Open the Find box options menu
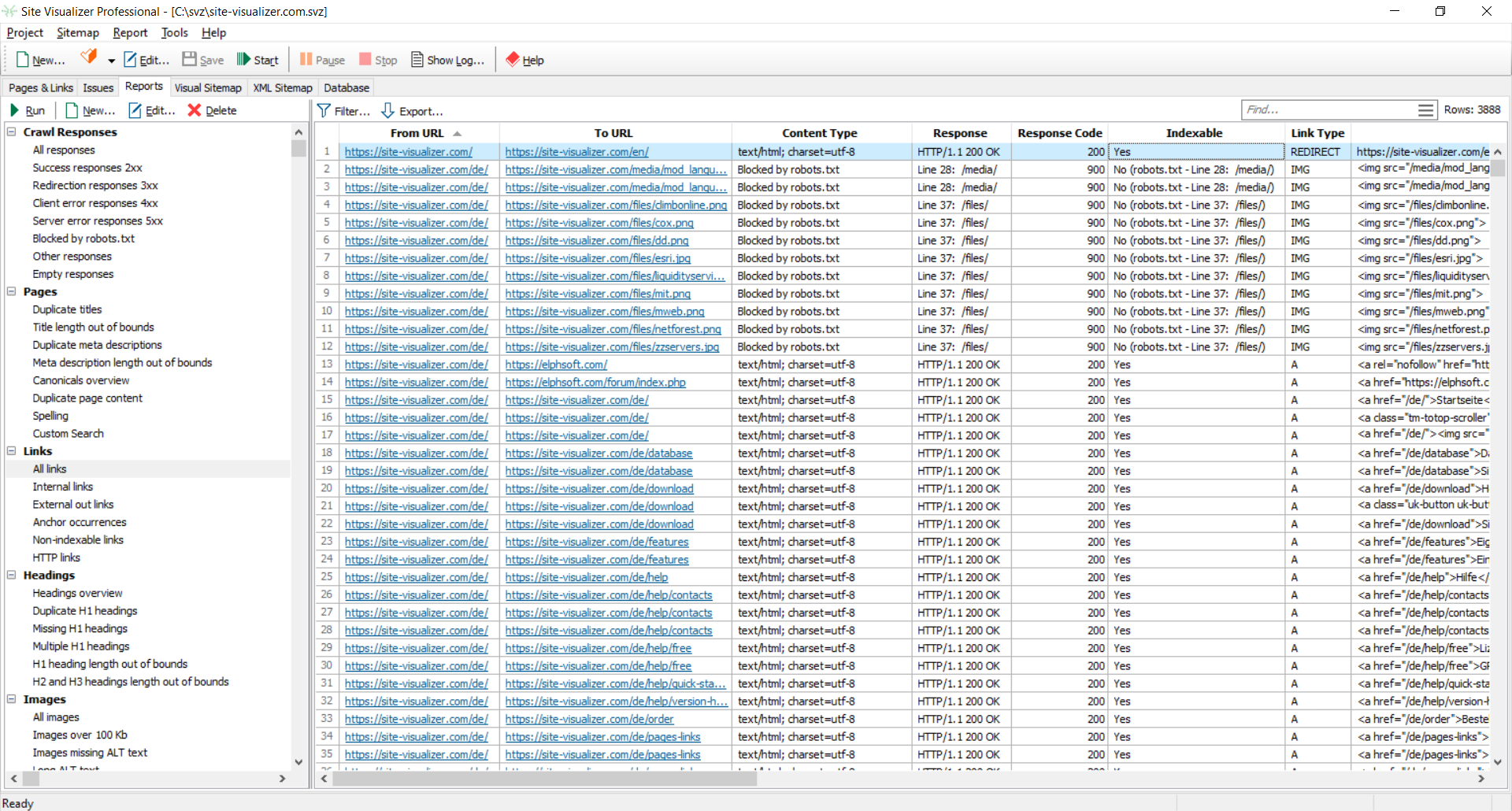Screen dimensions: 1512x811 (x=1425, y=110)
